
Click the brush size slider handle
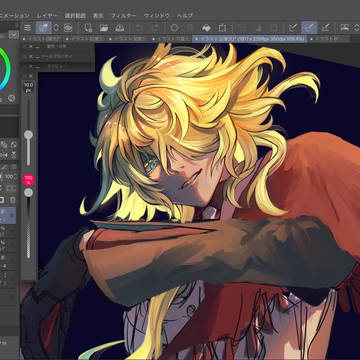[28, 134]
